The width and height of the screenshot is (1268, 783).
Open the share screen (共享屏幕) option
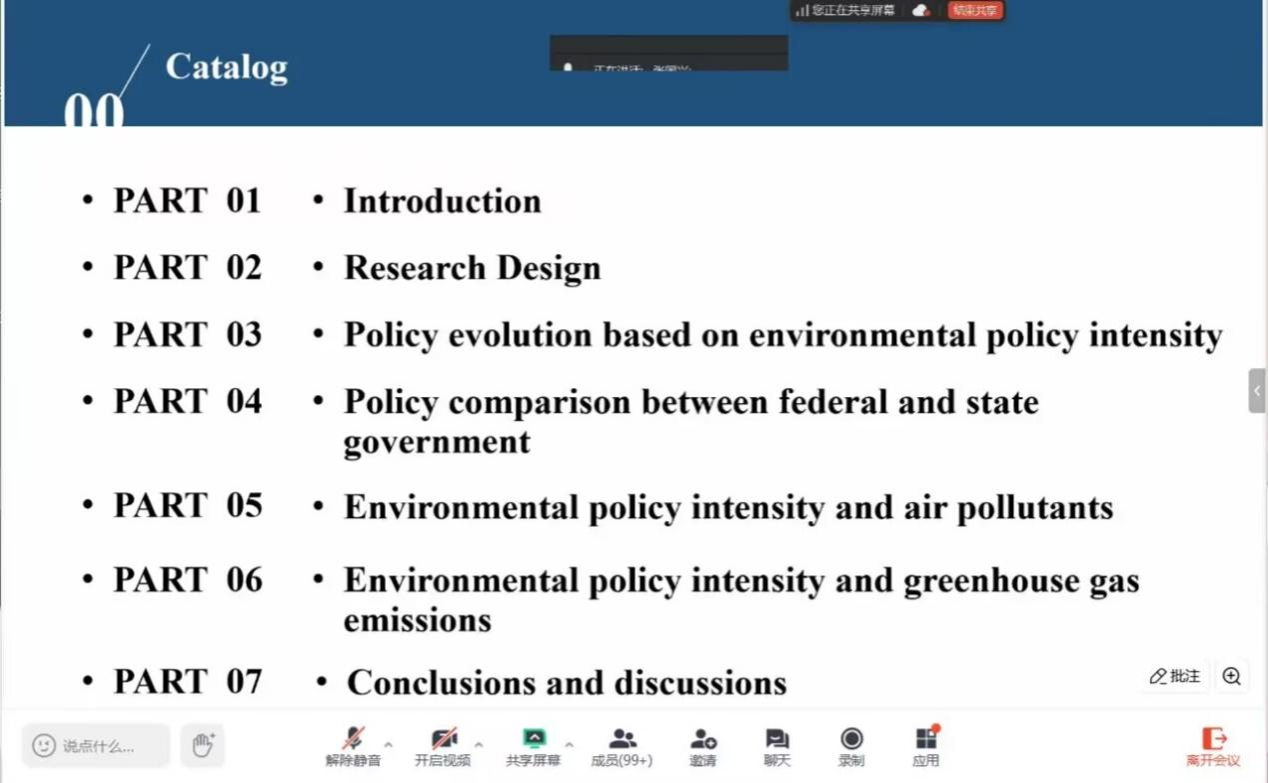533,746
